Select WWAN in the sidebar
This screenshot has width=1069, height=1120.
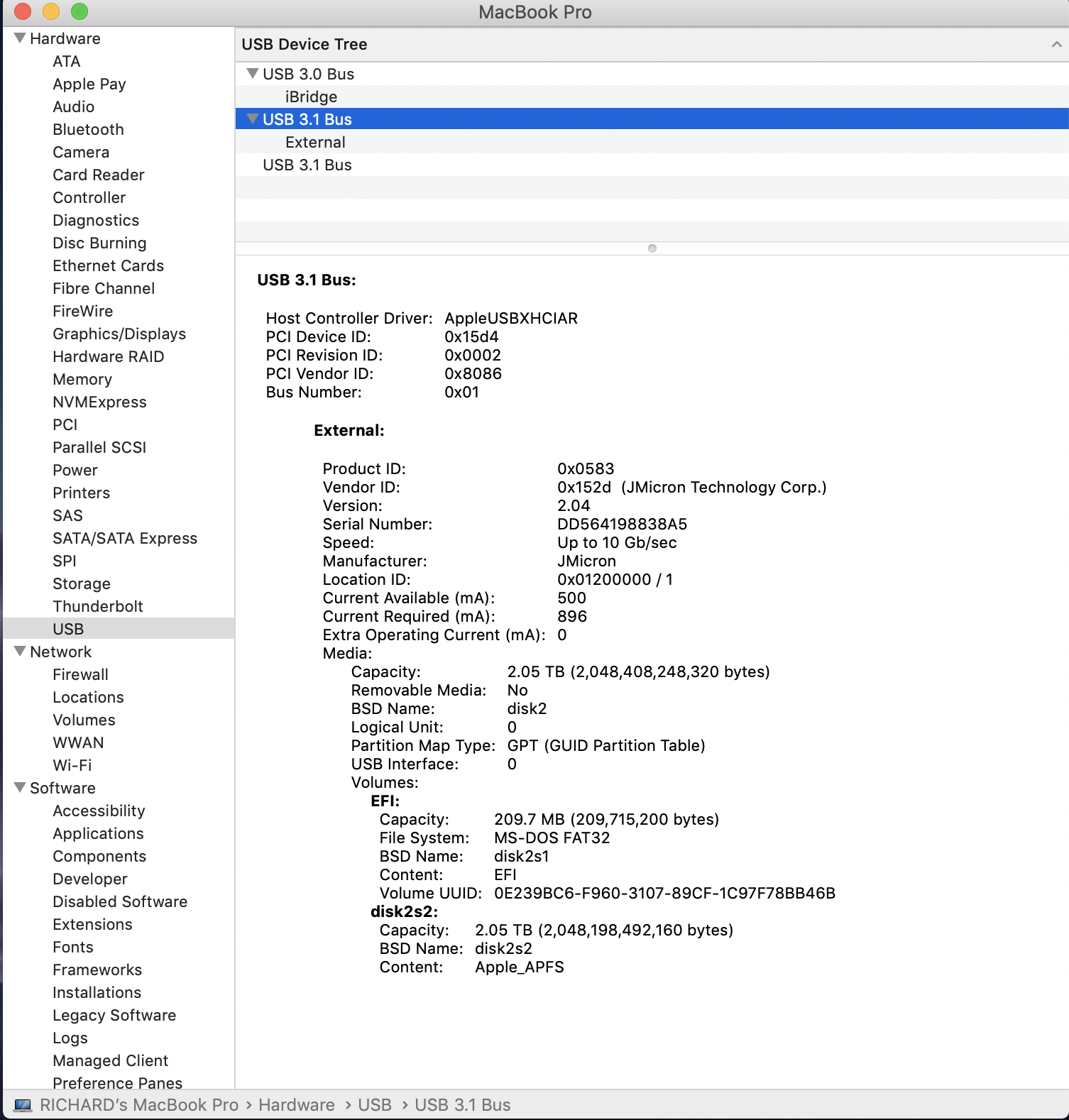78,742
